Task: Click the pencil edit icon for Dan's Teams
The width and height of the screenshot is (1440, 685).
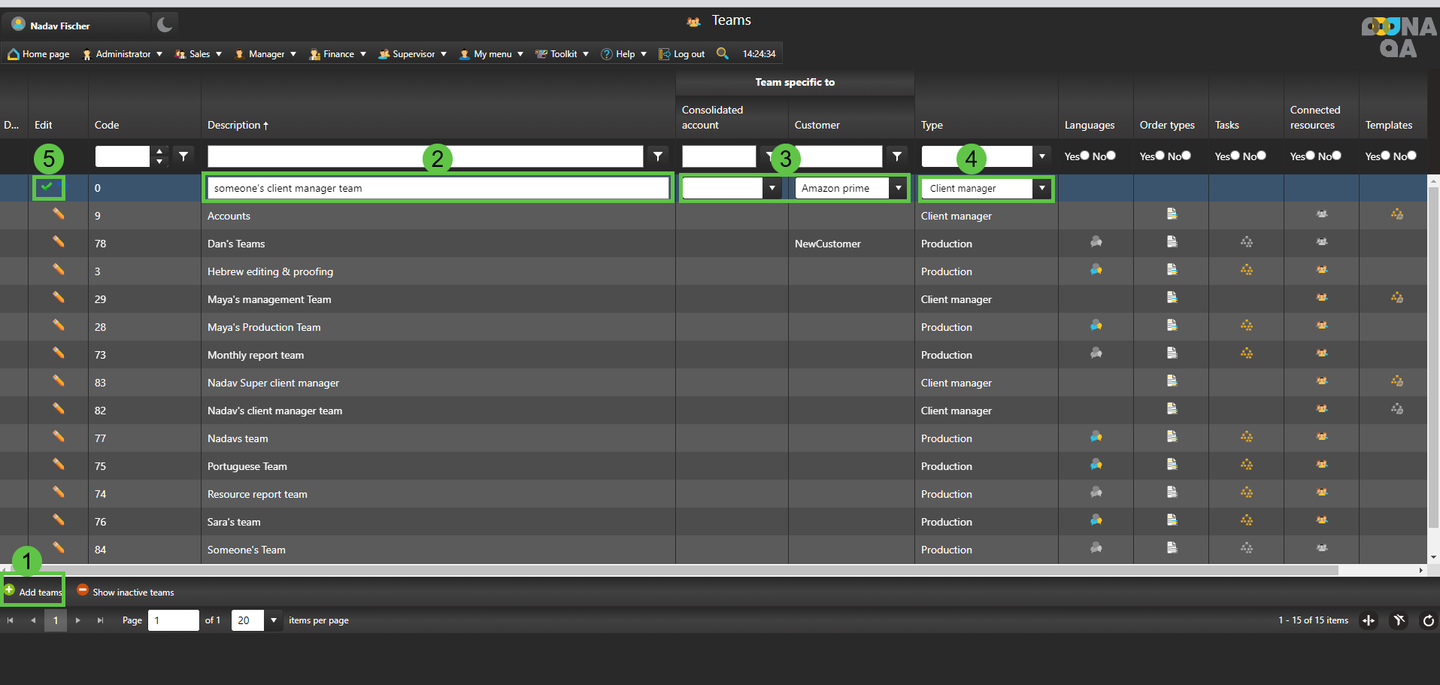Action: click(x=58, y=243)
